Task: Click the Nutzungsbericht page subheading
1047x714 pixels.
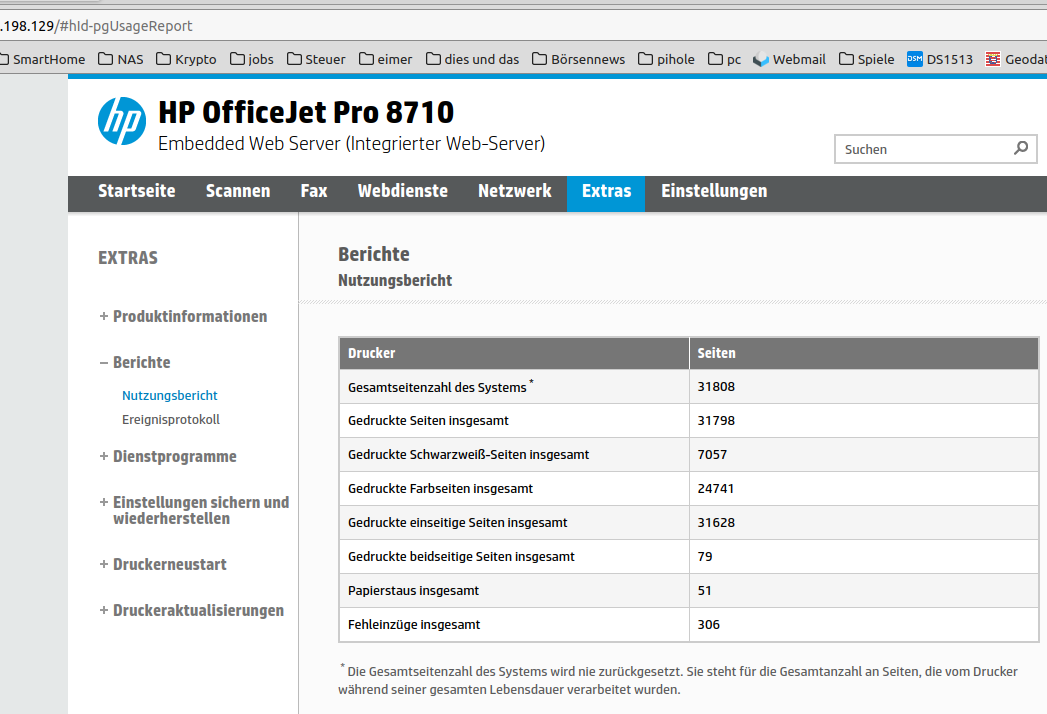Action: 395,281
